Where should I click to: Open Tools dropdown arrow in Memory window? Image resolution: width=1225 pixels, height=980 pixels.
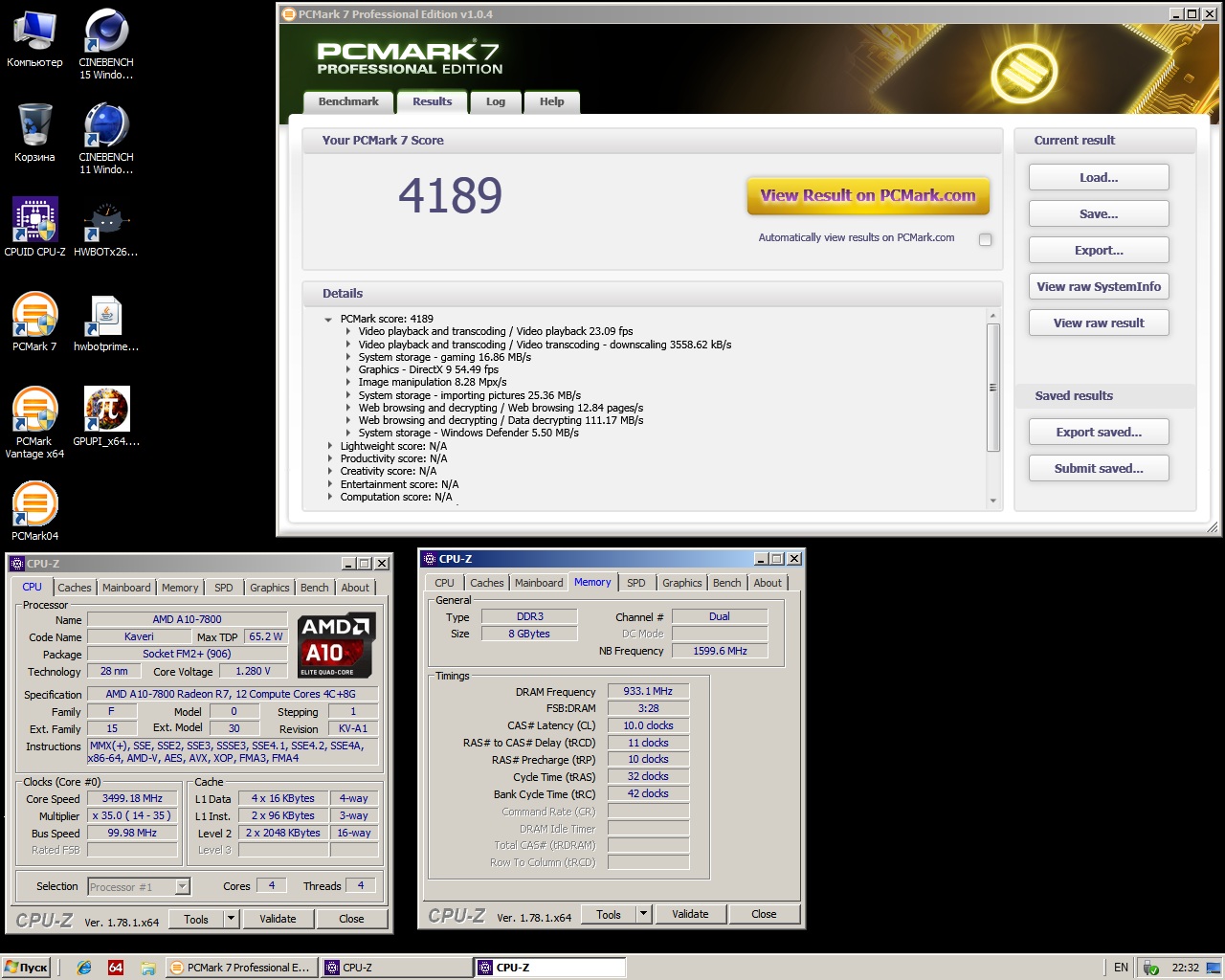pyautogui.click(x=643, y=914)
